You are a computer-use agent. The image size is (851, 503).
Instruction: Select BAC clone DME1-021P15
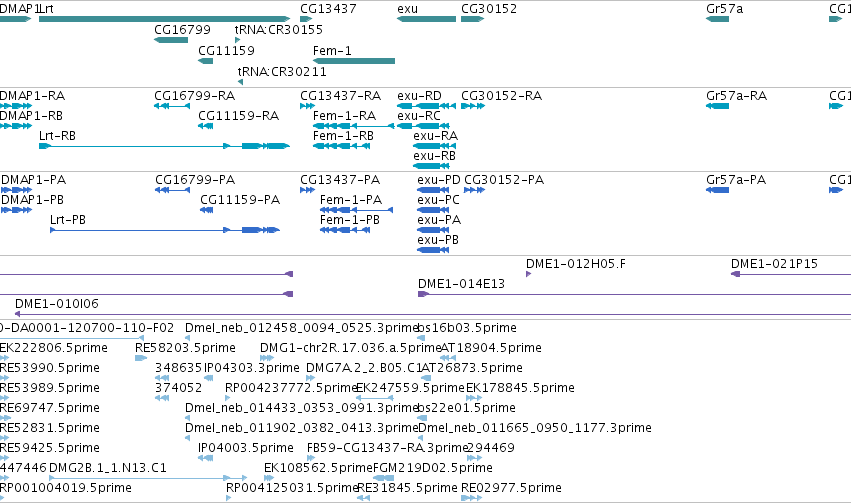tap(774, 264)
